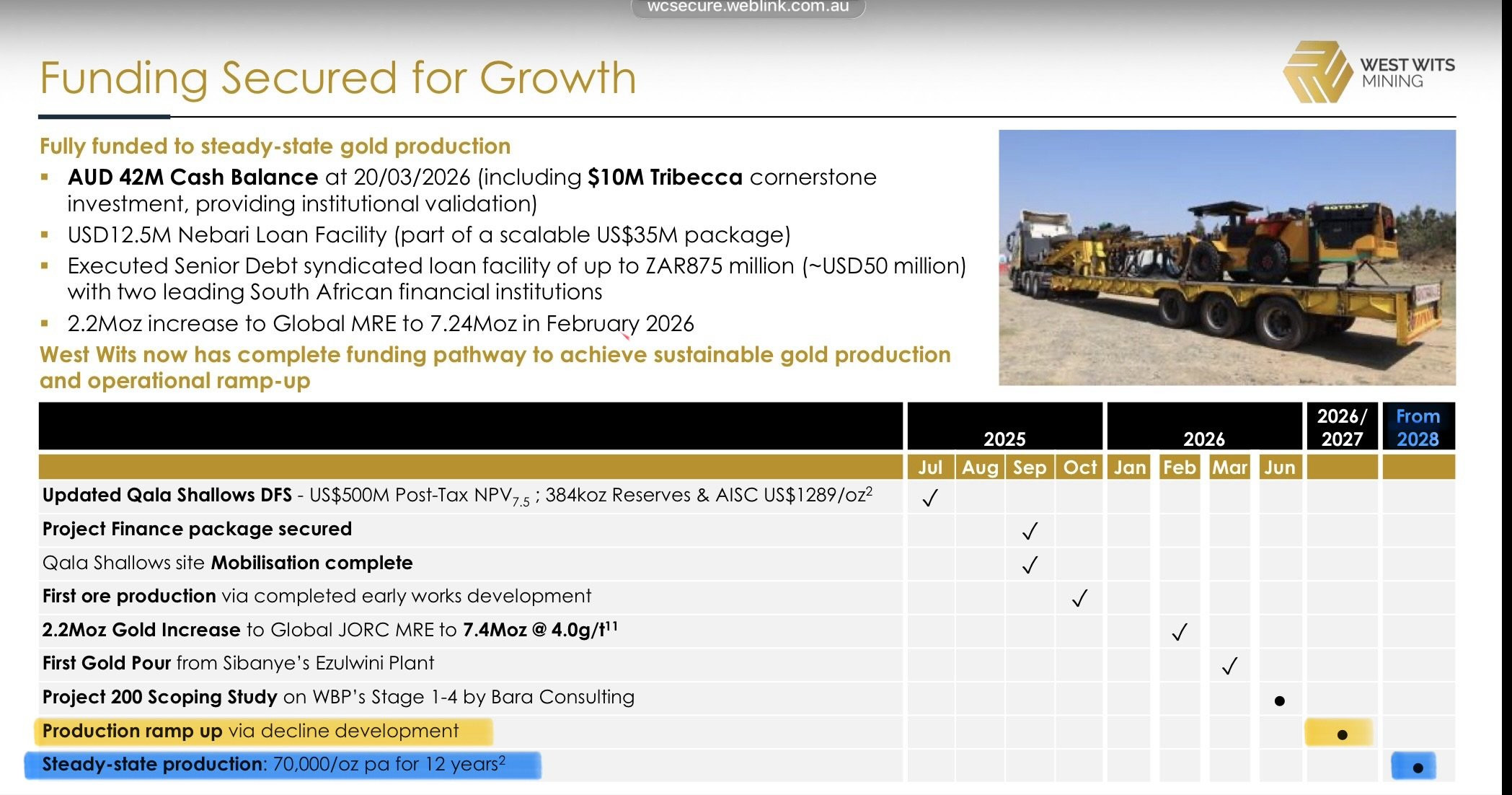
Task: Click the 2026 year column header
Action: [x=1204, y=426]
